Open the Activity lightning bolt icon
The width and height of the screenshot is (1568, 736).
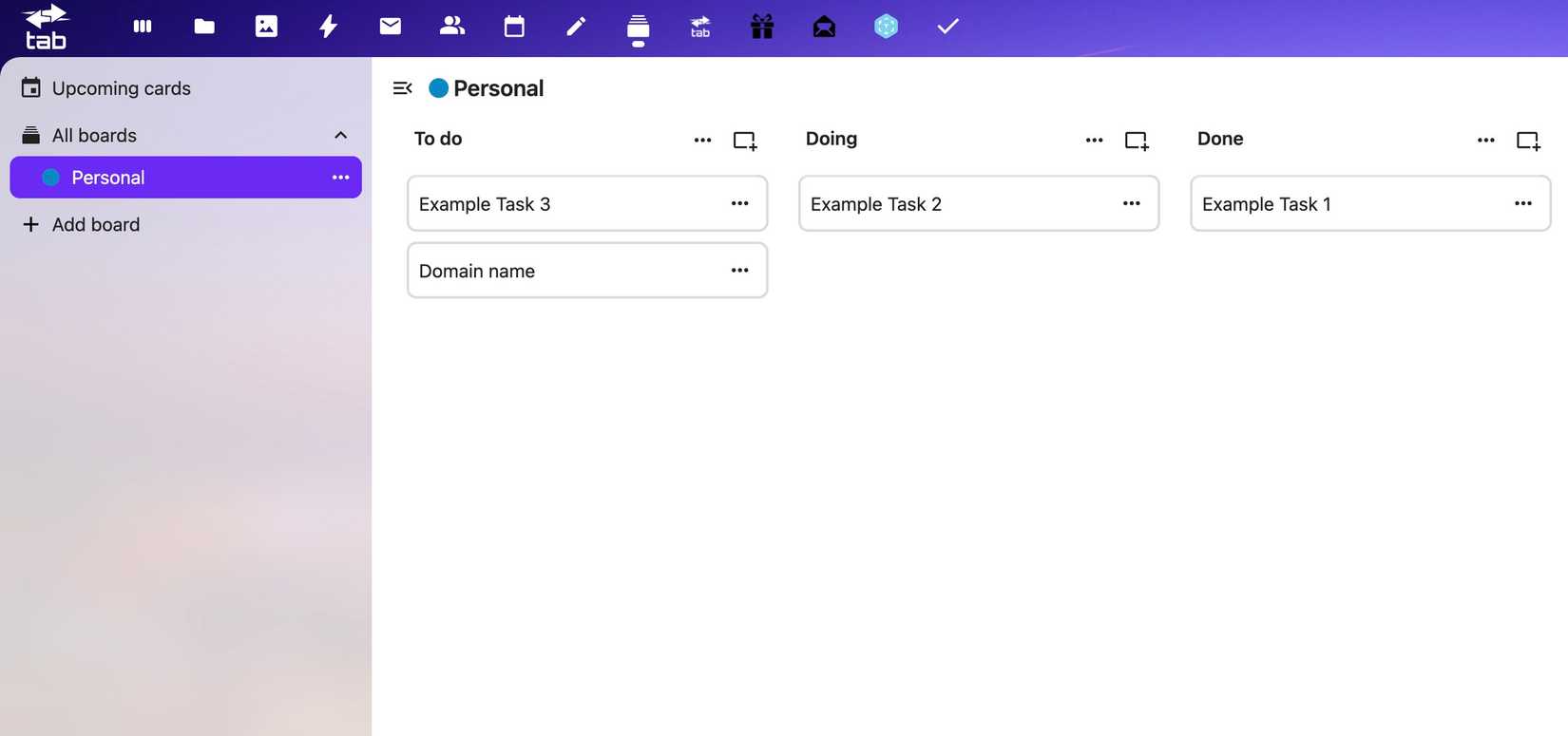[x=328, y=27]
